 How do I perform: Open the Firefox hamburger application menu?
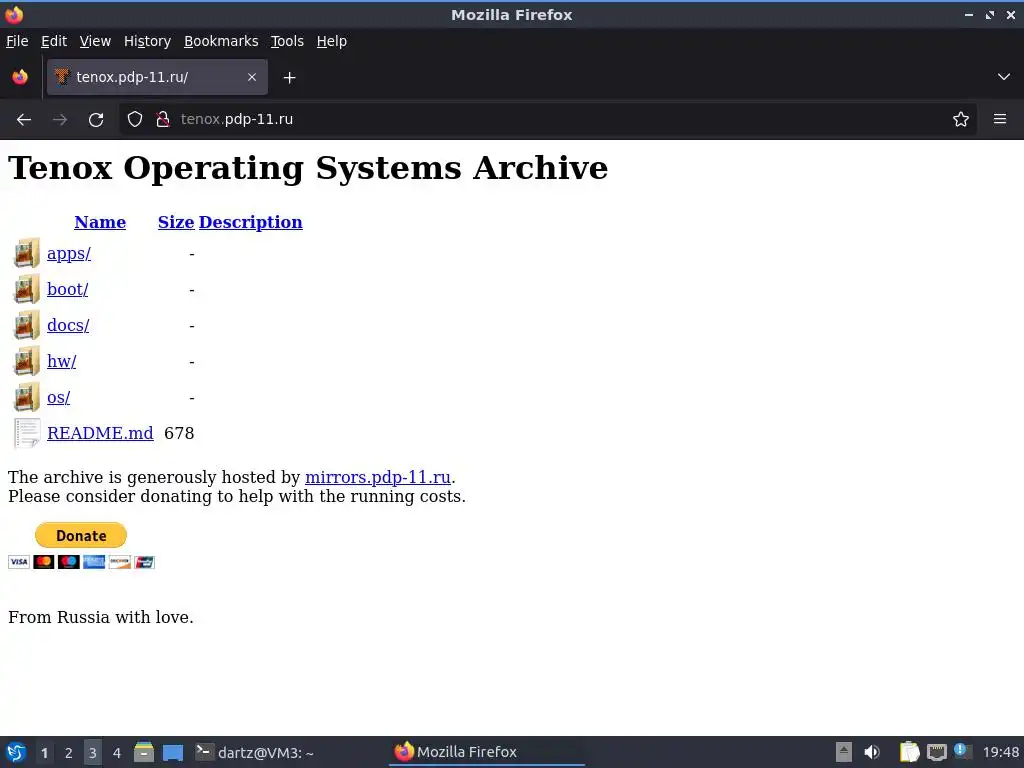click(x=1000, y=120)
